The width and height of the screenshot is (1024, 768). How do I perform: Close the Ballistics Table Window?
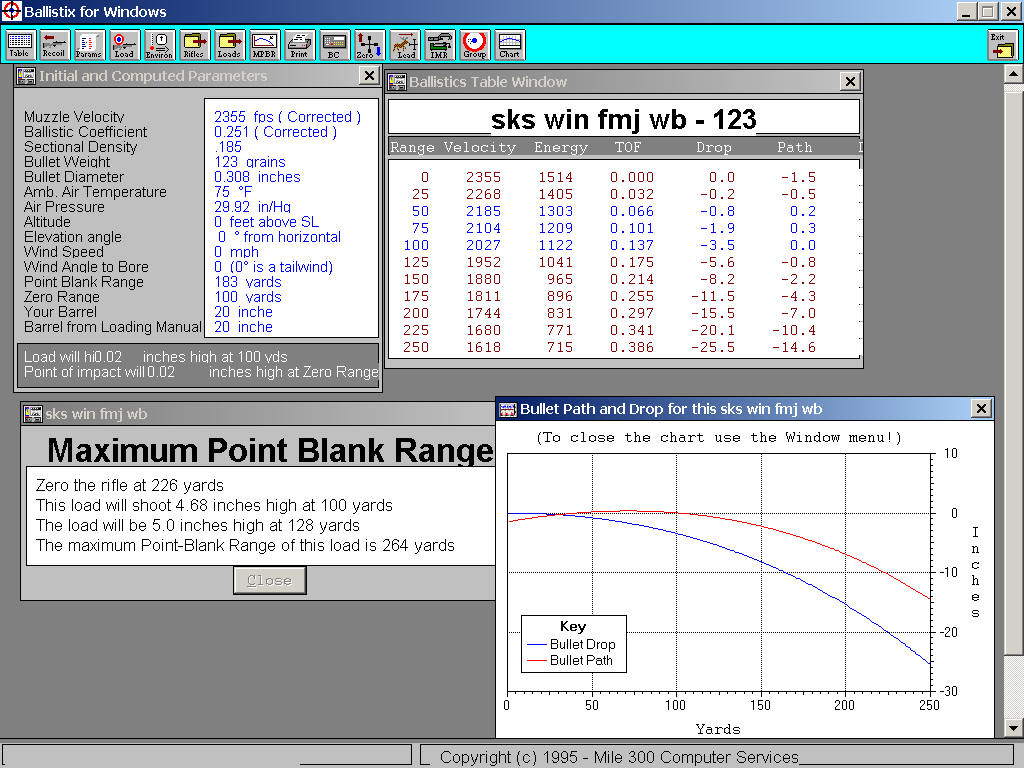850,82
